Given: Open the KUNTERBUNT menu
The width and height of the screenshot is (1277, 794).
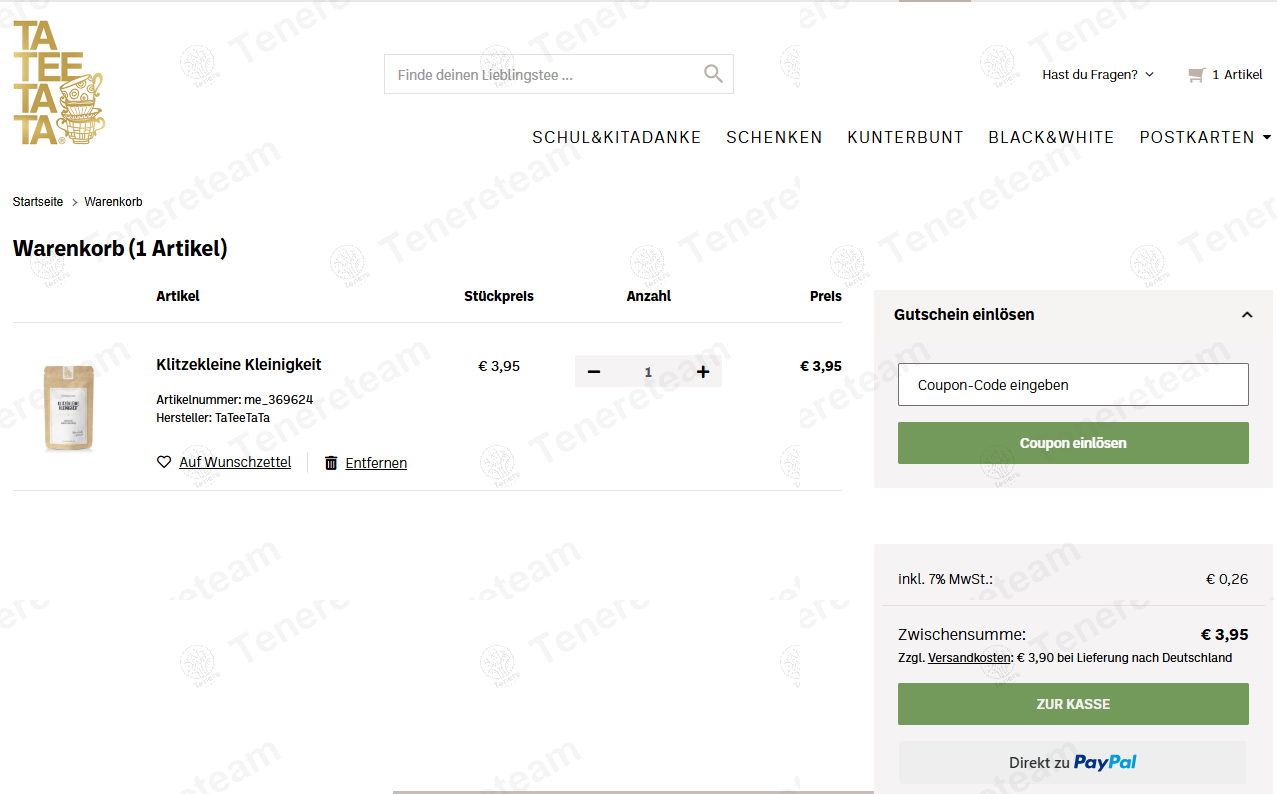Looking at the screenshot, I should (x=905, y=138).
